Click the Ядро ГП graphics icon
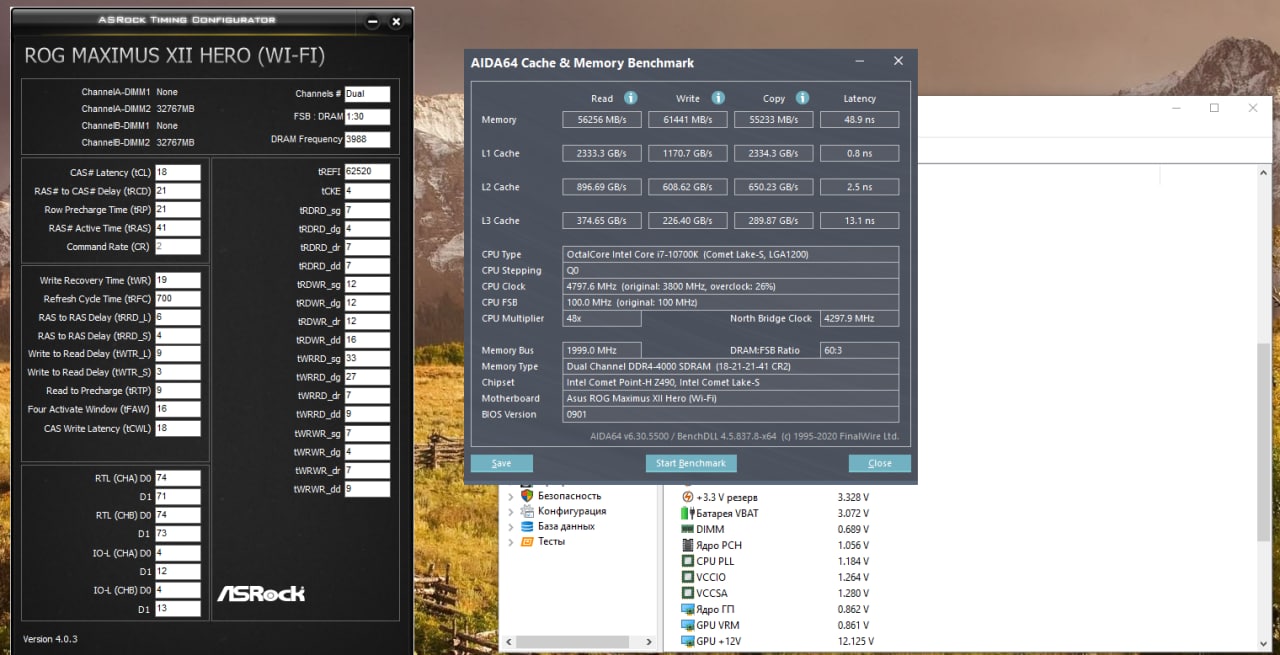1280x655 pixels. pyautogui.click(x=688, y=609)
